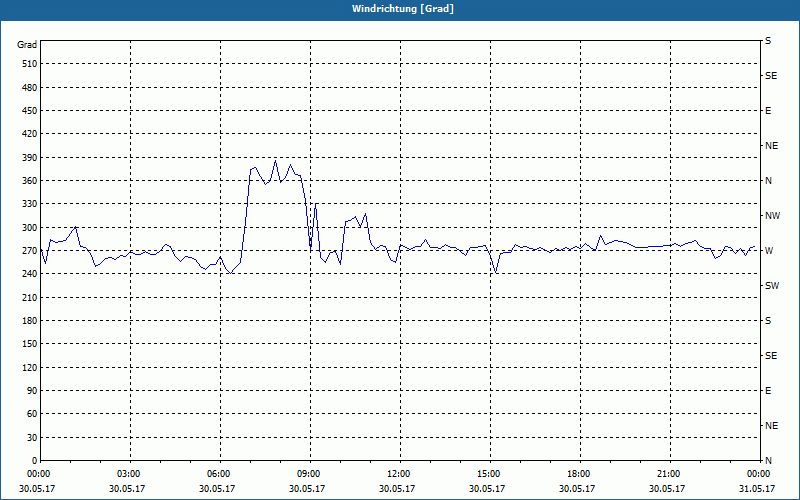Select the "Grad" axis unit label
800x500 pixels.
(x=27, y=45)
